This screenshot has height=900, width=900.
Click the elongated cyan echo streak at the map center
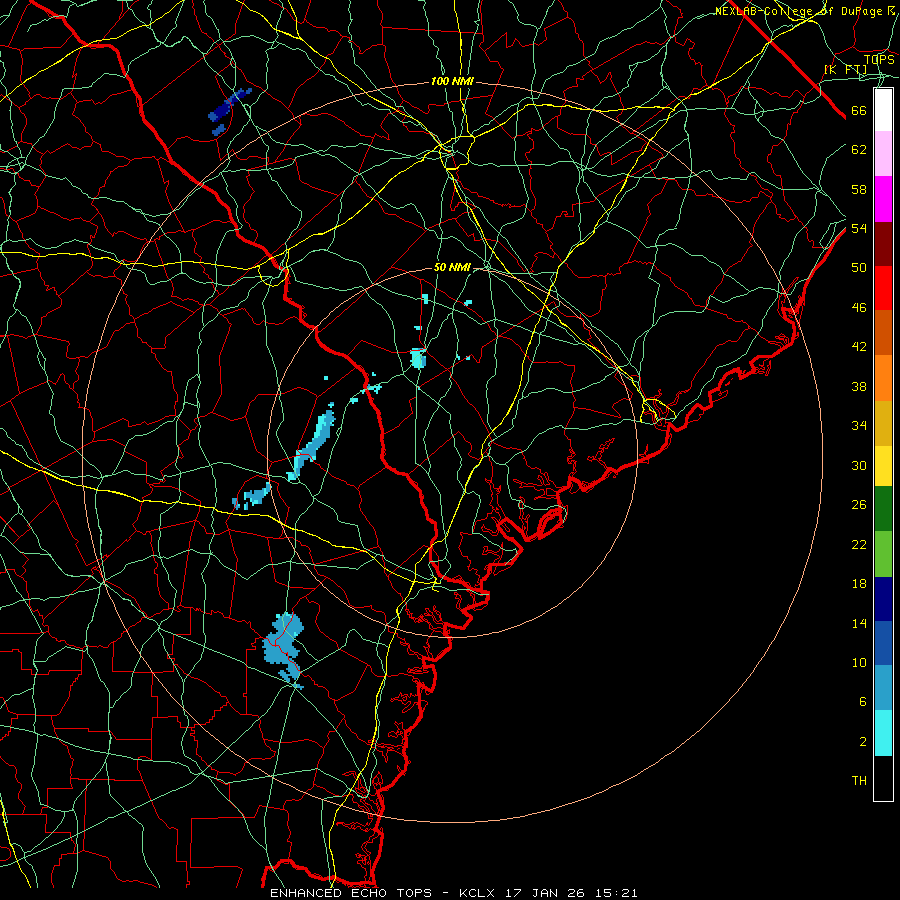pyautogui.click(x=312, y=442)
